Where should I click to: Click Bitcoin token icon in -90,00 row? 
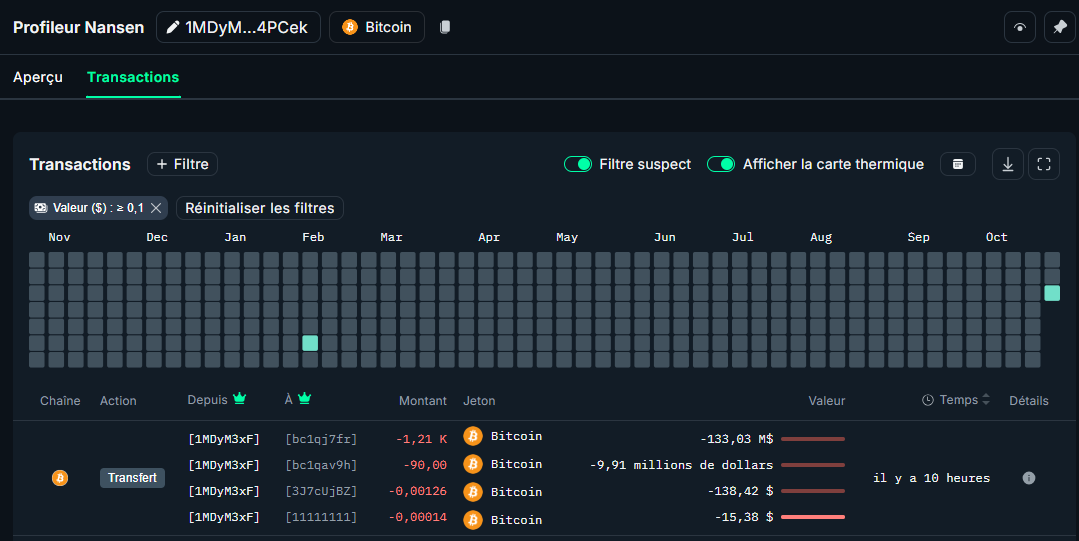click(473, 465)
